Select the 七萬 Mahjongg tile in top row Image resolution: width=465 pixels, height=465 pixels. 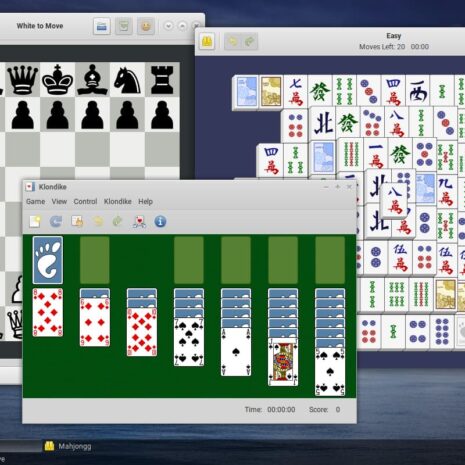pyautogui.click(x=295, y=91)
